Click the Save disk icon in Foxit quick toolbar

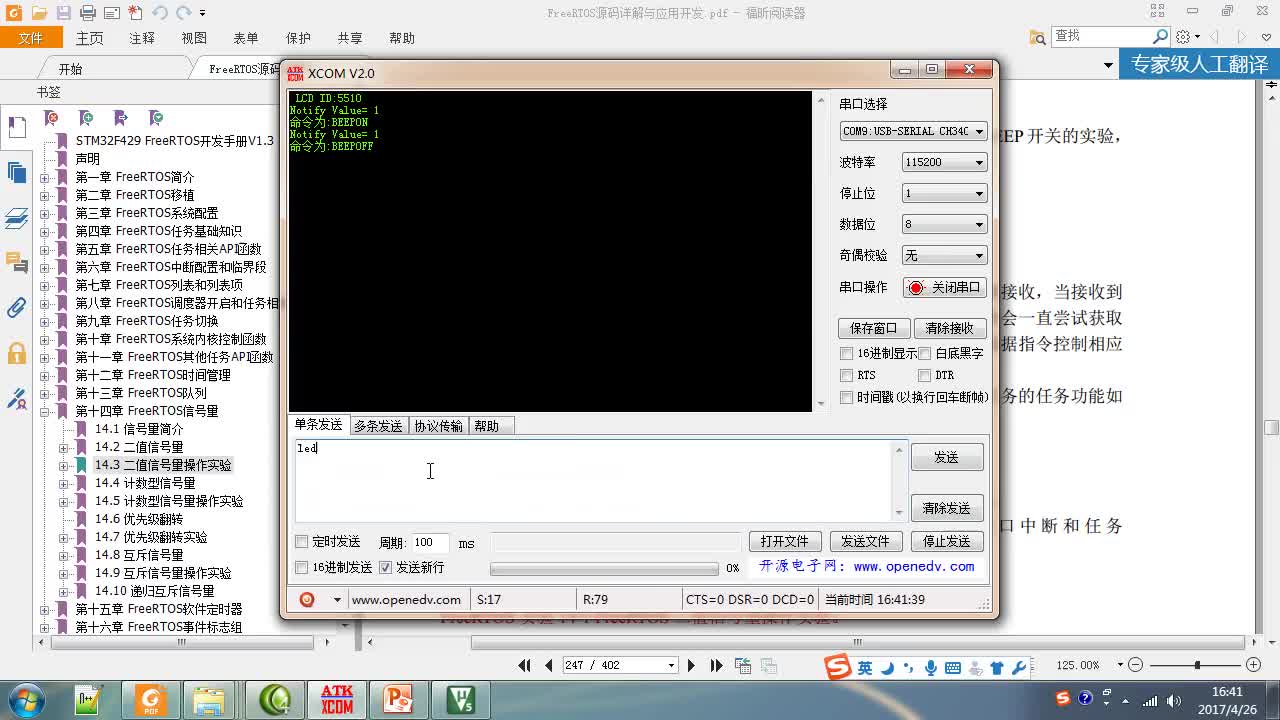point(63,13)
